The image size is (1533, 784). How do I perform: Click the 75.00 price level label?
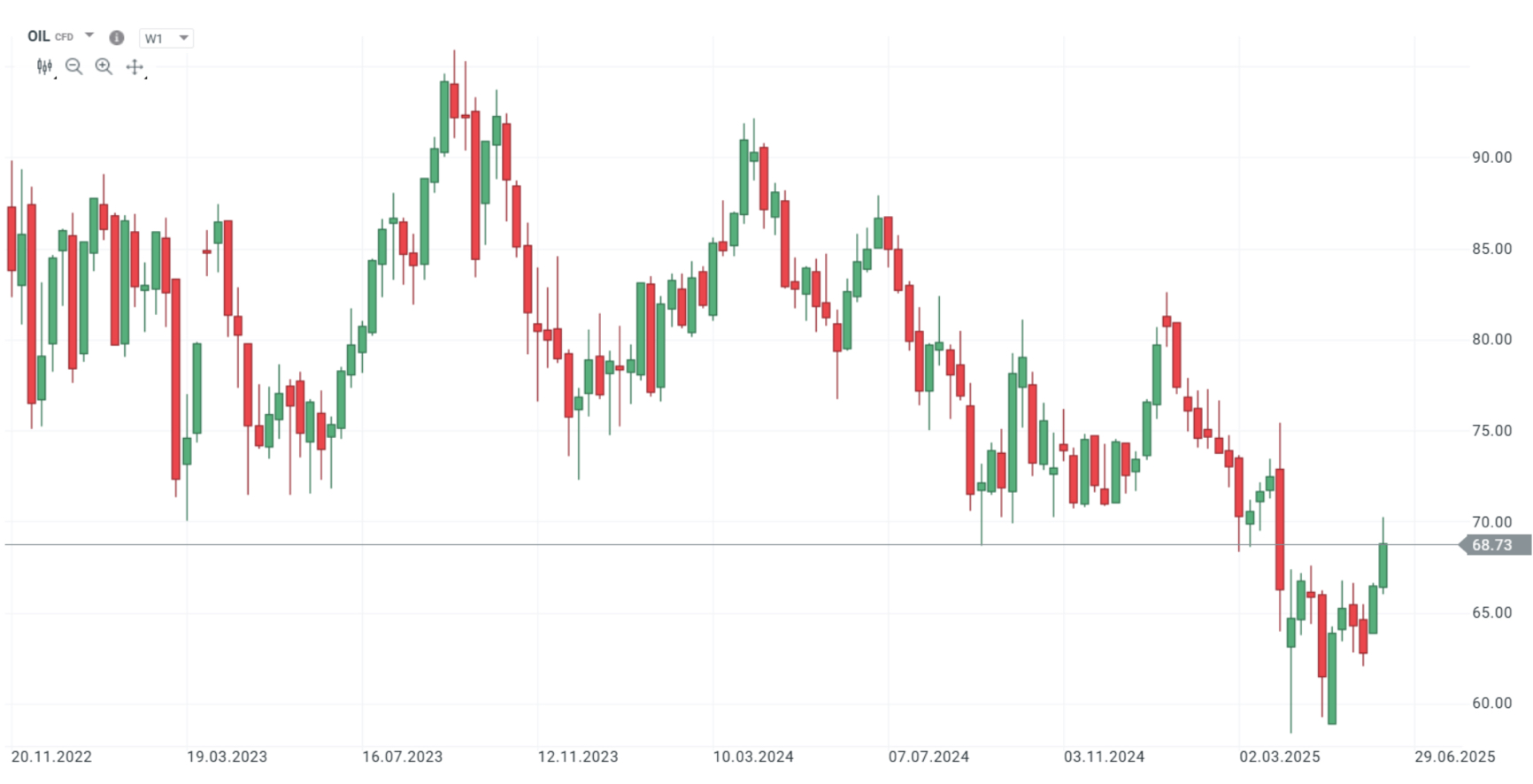pyautogui.click(x=1491, y=431)
